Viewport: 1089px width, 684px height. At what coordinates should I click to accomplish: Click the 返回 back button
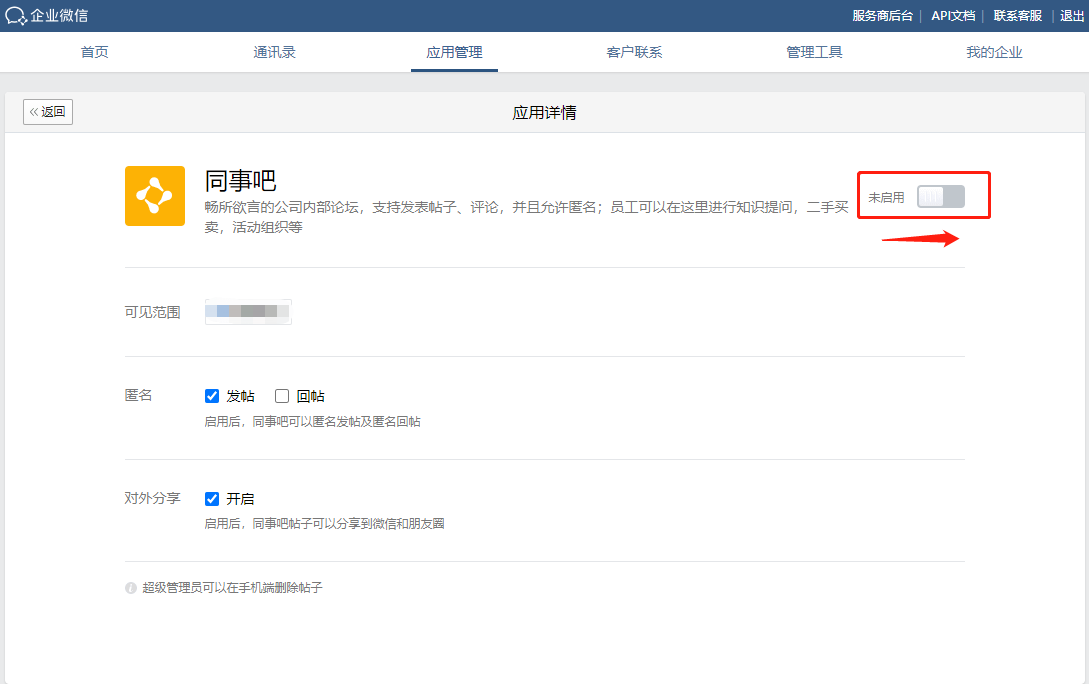click(48, 112)
